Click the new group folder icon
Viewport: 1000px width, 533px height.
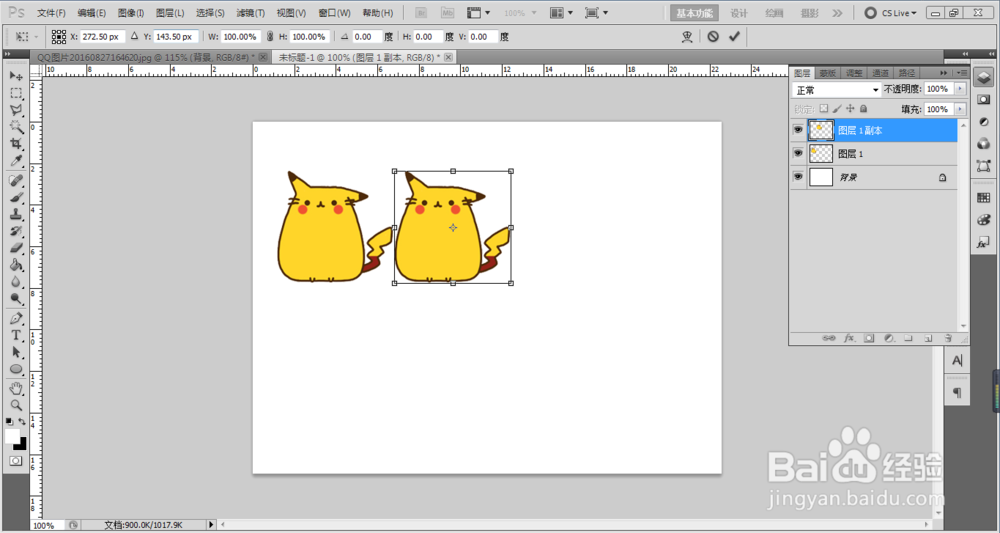pyautogui.click(x=909, y=339)
